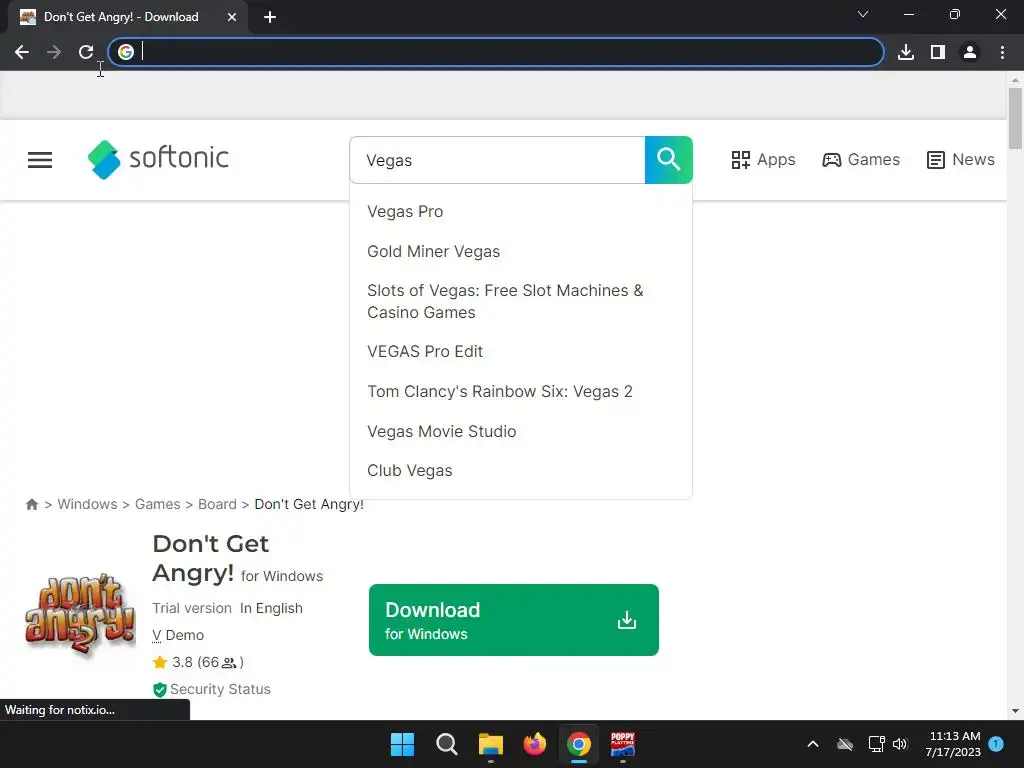Select Vegas Movie Studio suggestion
The image size is (1024, 768).
pos(441,431)
